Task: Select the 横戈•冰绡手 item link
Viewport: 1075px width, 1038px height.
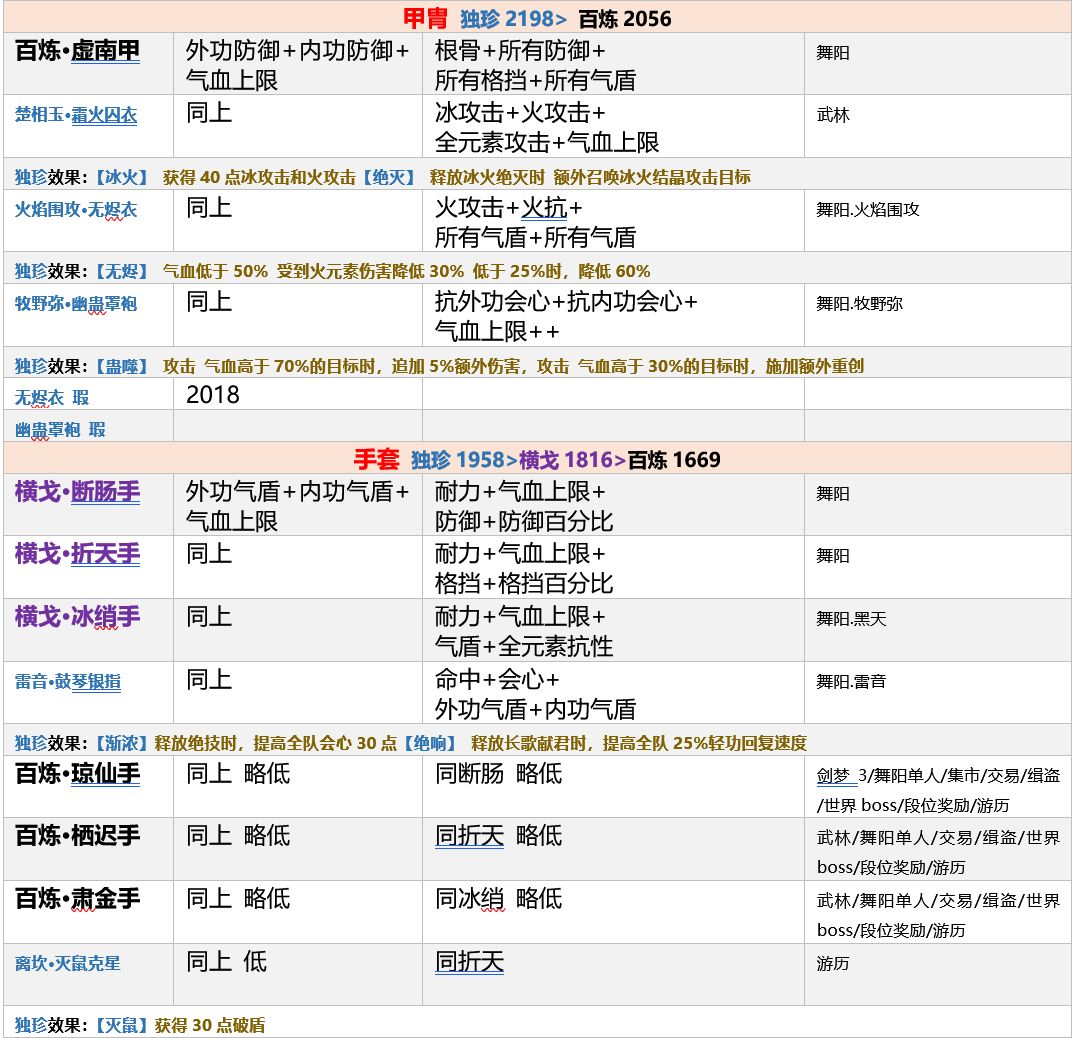Action: 78,617
